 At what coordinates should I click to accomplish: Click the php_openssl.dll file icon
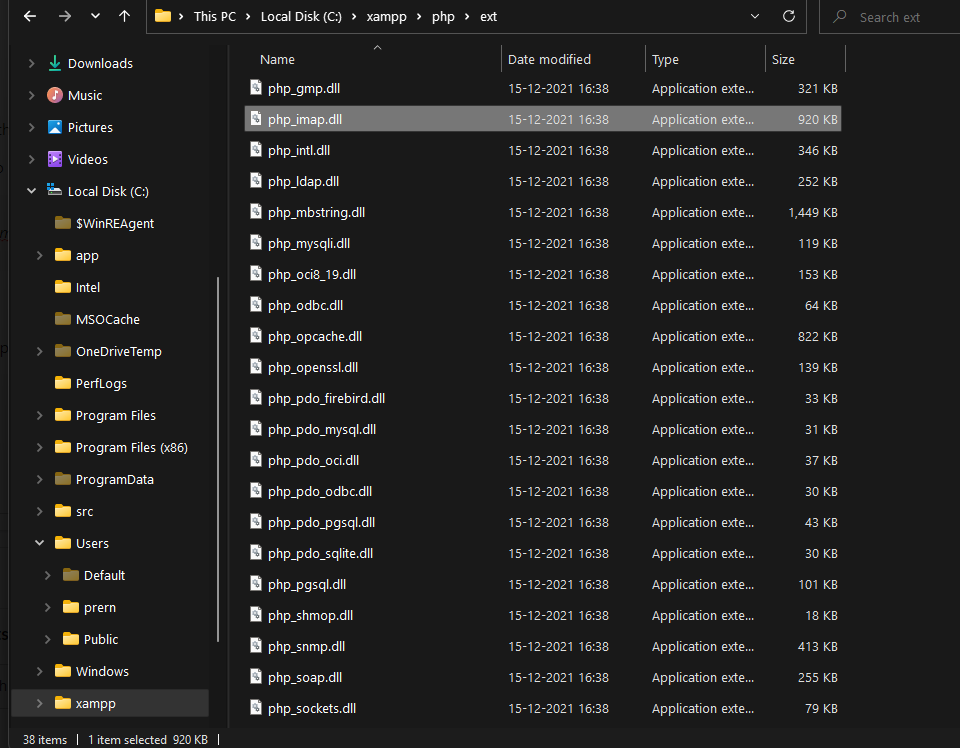coord(256,367)
